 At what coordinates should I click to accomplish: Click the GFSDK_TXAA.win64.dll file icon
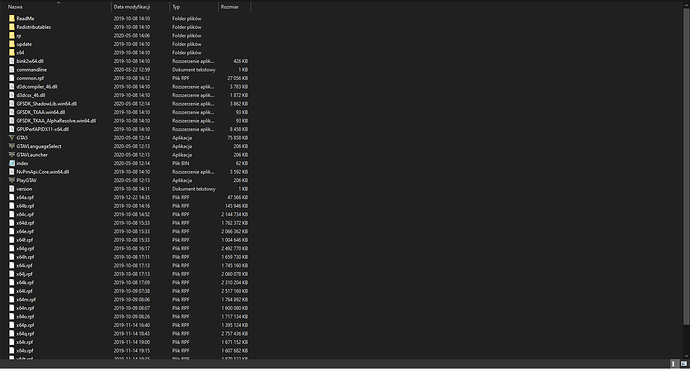coord(12,112)
